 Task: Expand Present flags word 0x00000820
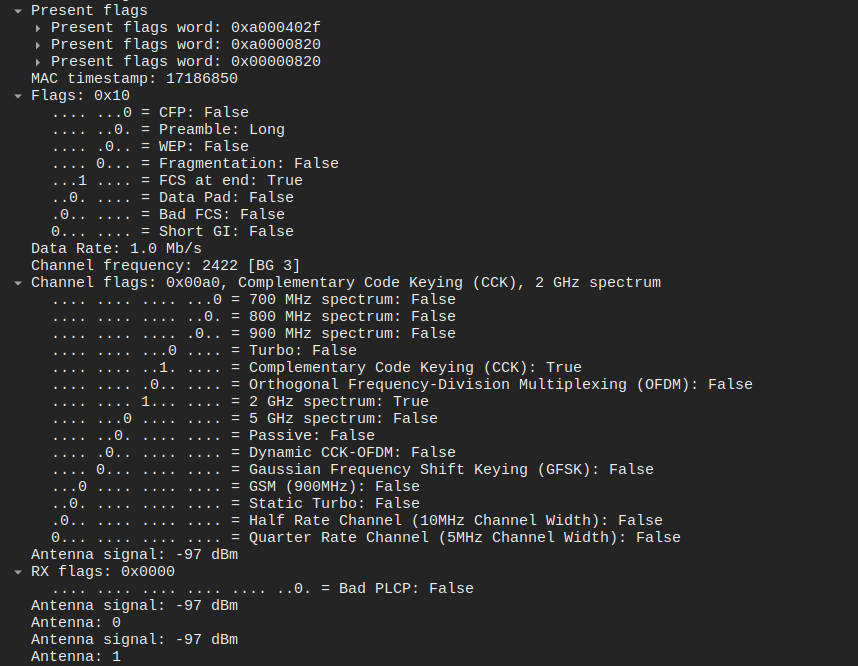point(38,62)
